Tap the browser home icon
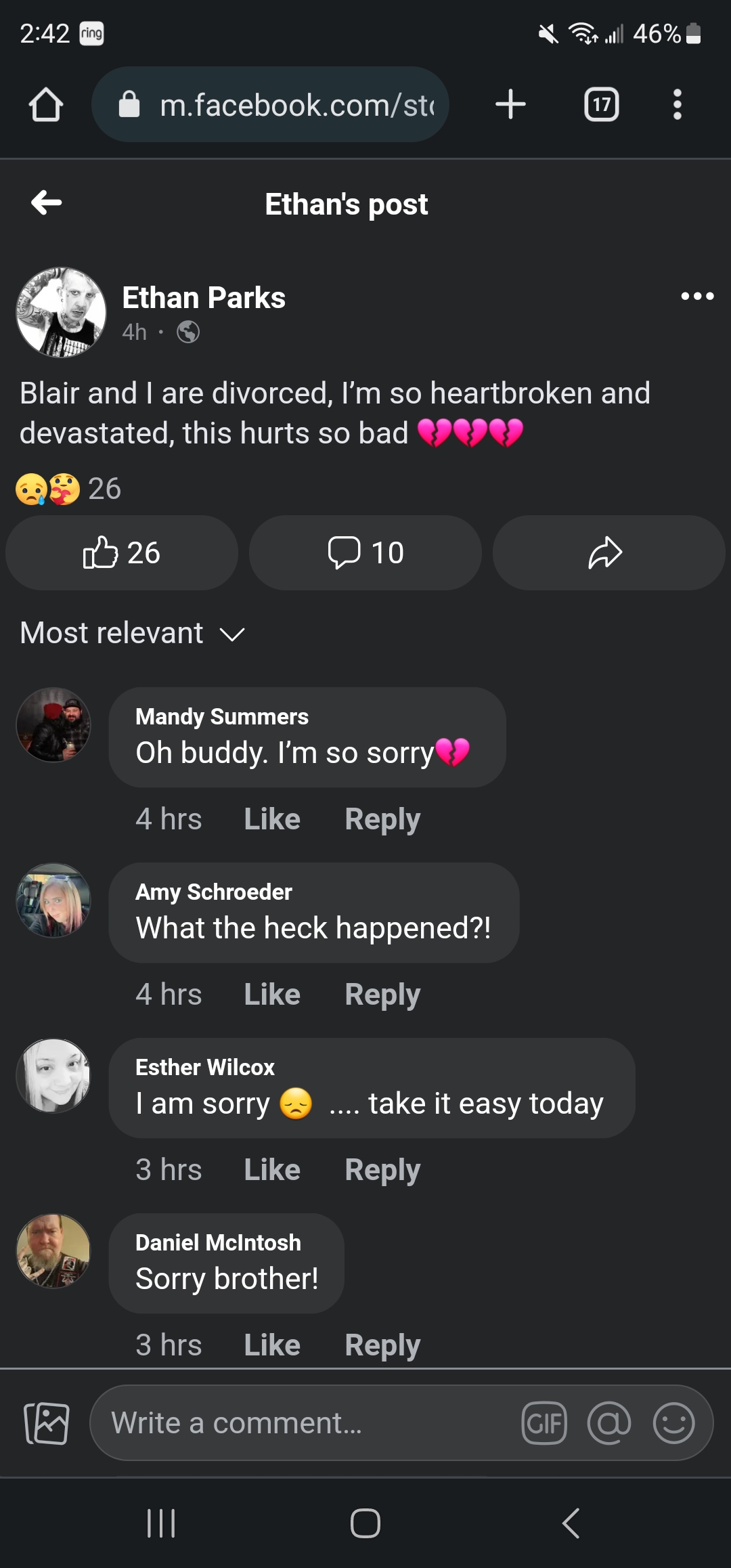This screenshot has width=731, height=1568. (46, 105)
